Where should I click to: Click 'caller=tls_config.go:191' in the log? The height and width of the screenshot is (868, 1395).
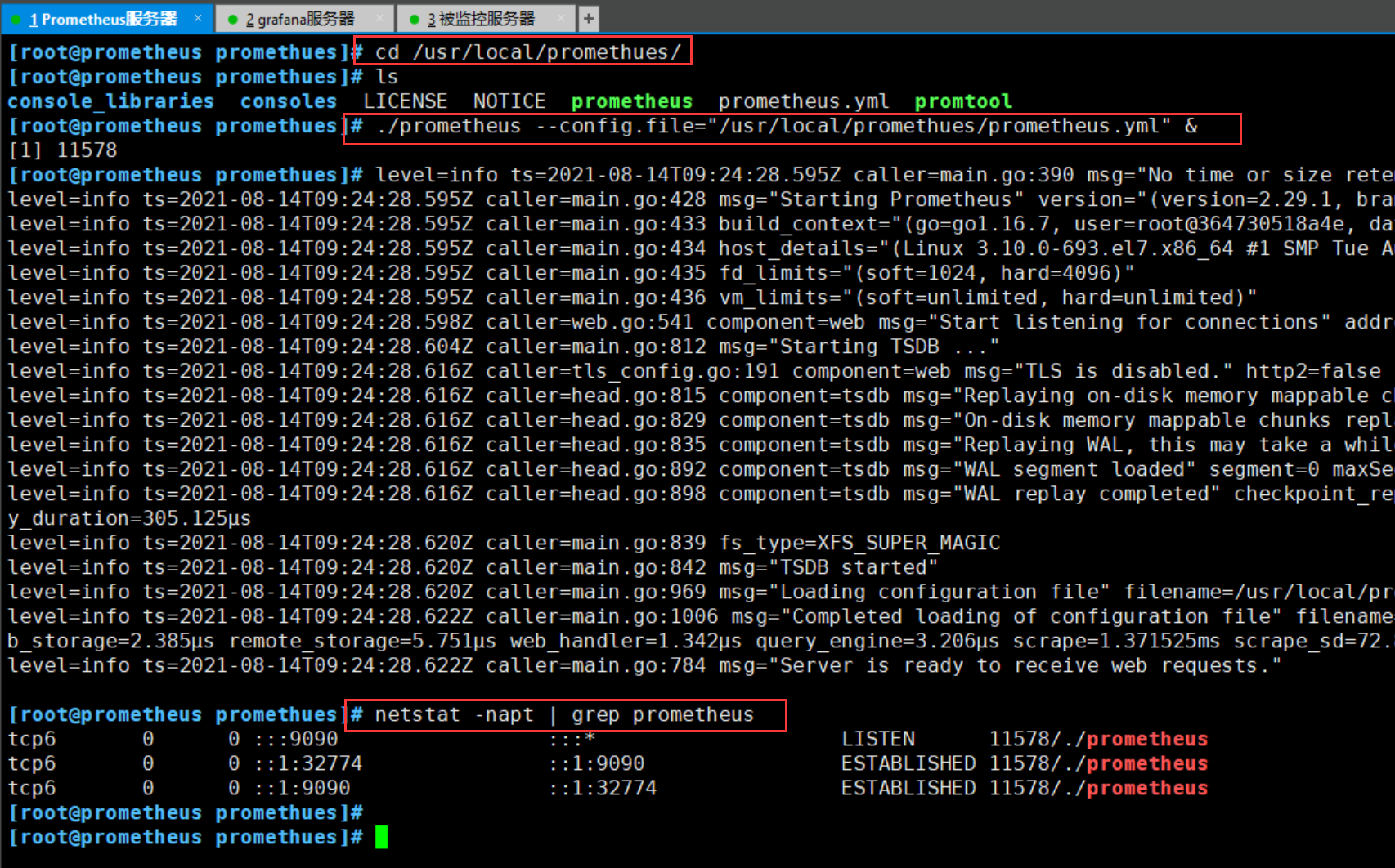pyautogui.click(x=632, y=371)
